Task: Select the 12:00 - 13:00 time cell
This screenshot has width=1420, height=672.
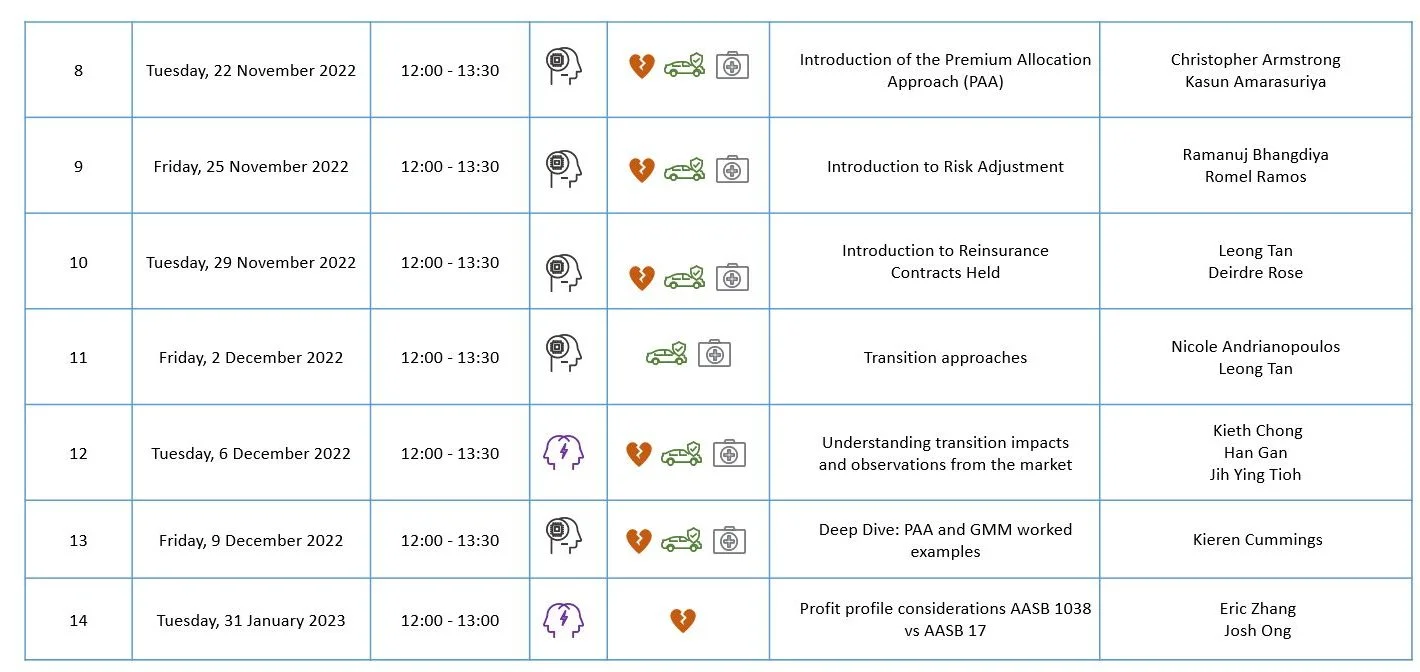Action: tap(450, 620)
